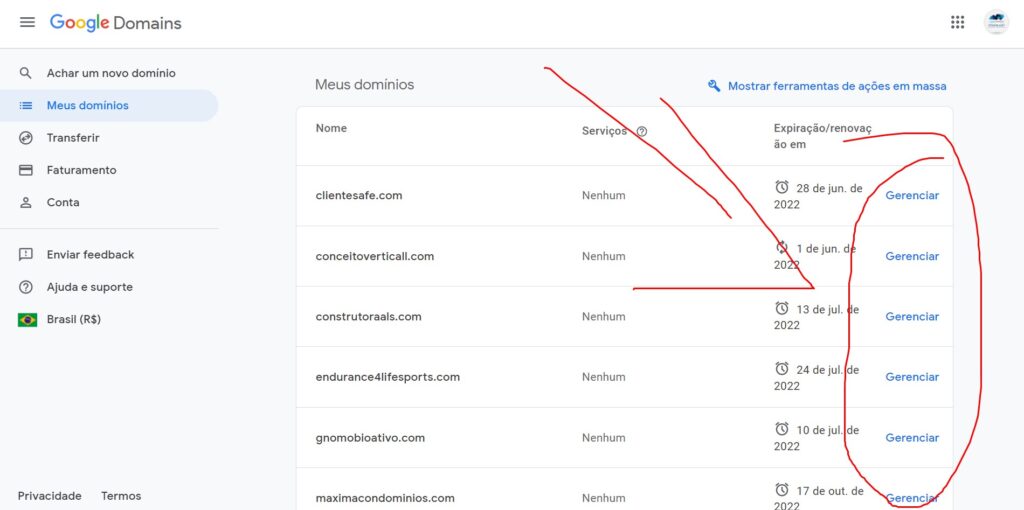The height and width of the screenshot is (510, 1024).
Task: Click Gerenciar for construtoraals.com
Action: [912, 316]
